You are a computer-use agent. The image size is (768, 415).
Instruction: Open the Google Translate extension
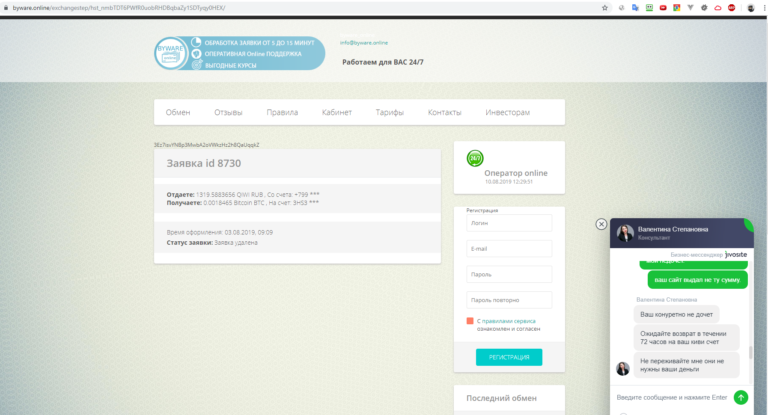pyautogui.click(x=635, y=8)
